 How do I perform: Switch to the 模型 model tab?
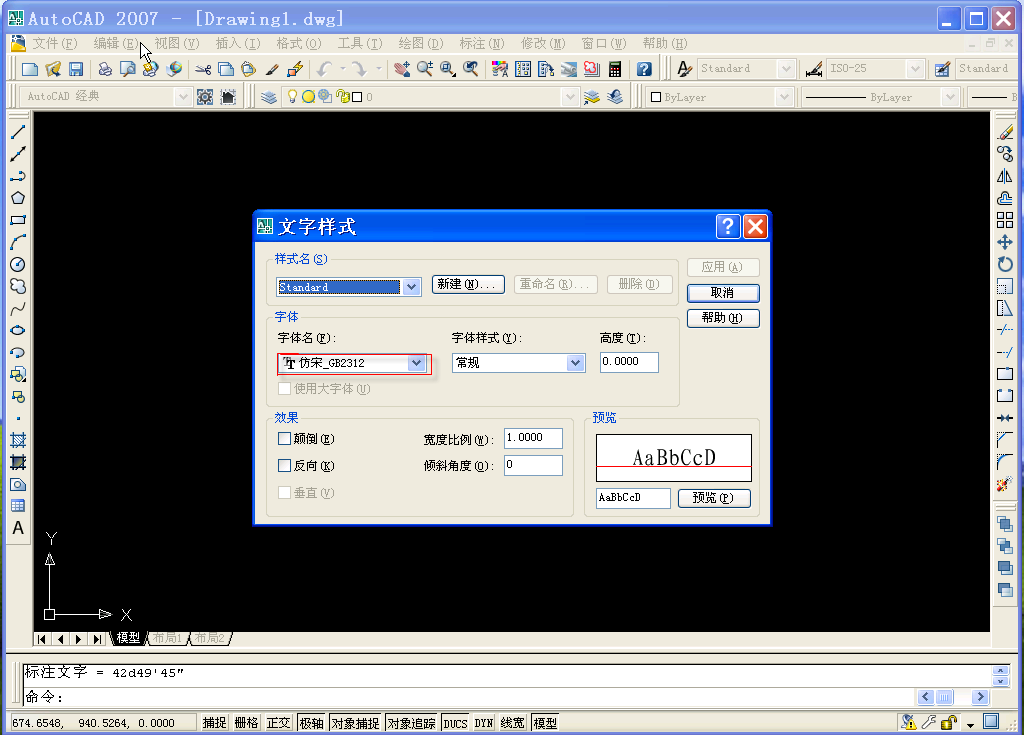point(128,638)
